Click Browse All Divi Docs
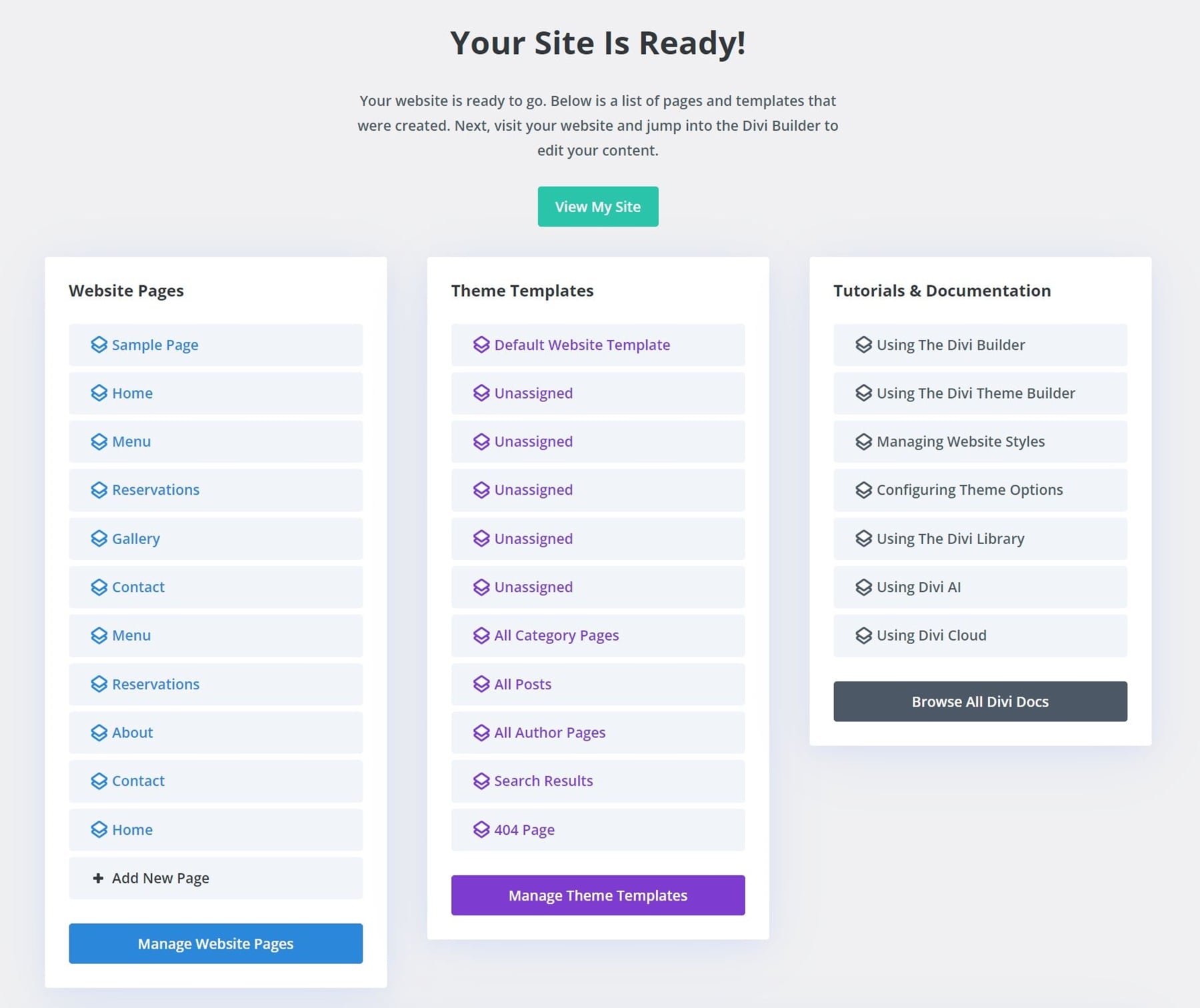This screenshot has height=1008, width=1200. click(979, 701)
